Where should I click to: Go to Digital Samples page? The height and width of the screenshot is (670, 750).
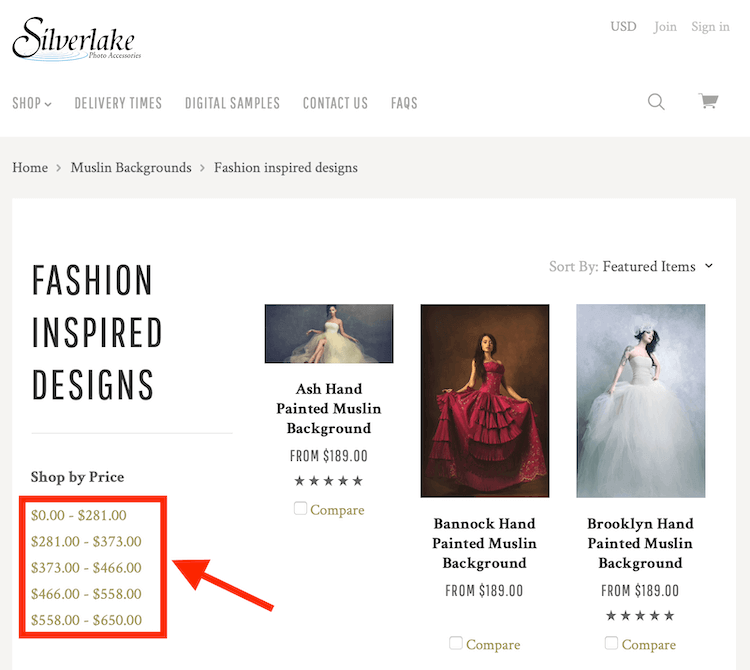pyautogui.click(x=232, y=103)
